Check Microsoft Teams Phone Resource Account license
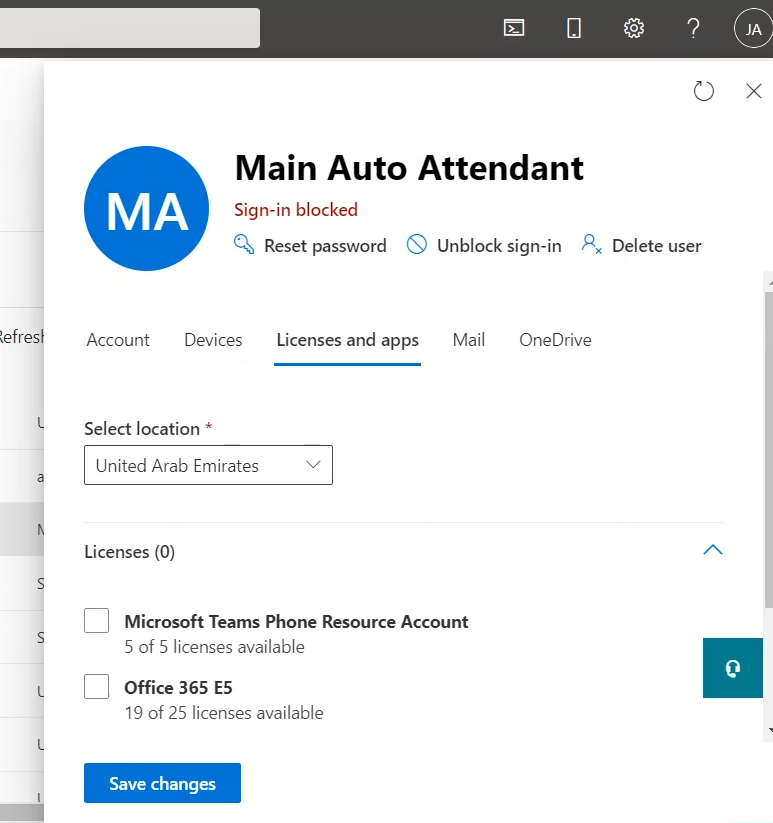 tap(97, 622)
